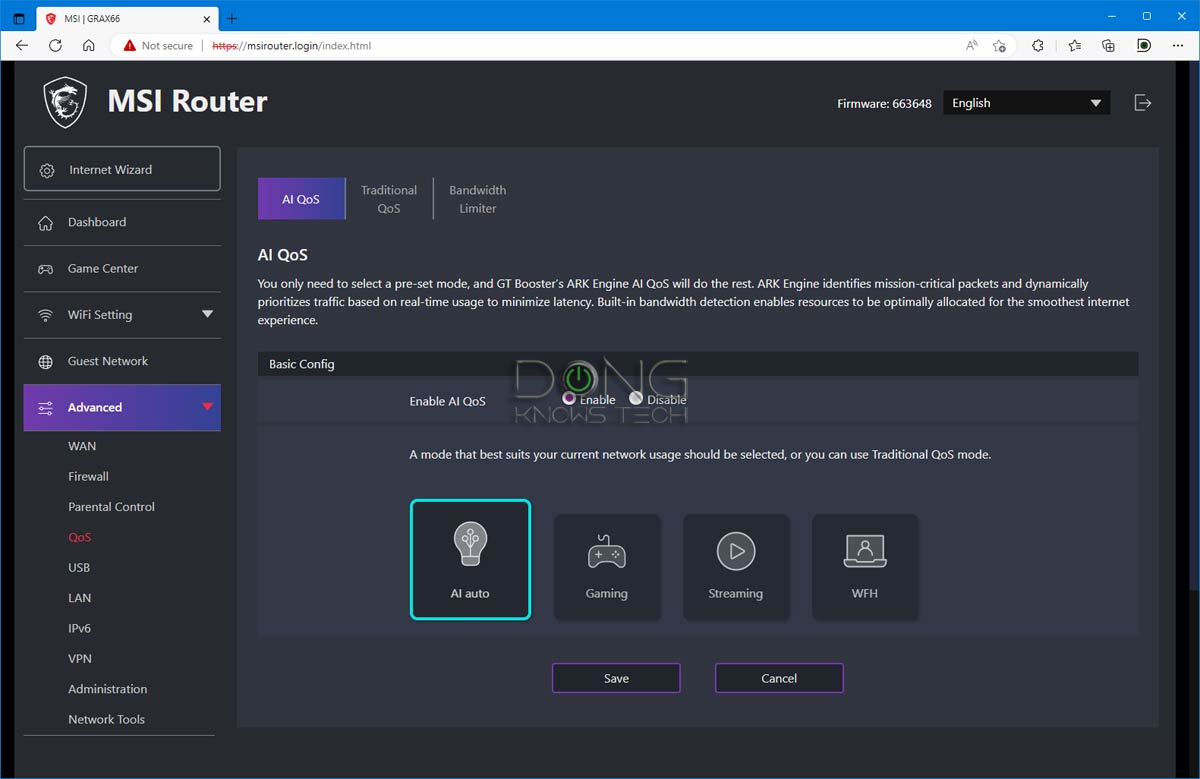Click the logout icon beside the language selector
This screenshot has height=779, width=1200.
[1143, 103]
